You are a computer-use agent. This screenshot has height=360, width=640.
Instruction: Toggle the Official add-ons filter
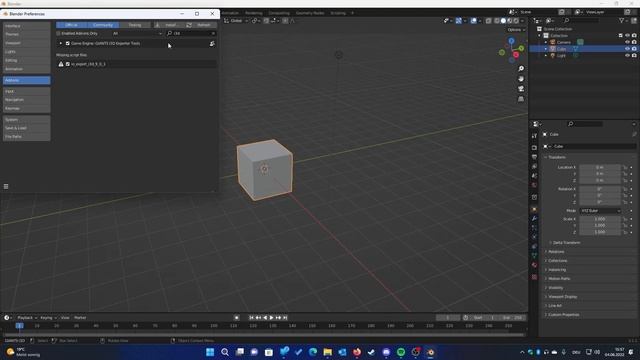click(x=71, y=25)
